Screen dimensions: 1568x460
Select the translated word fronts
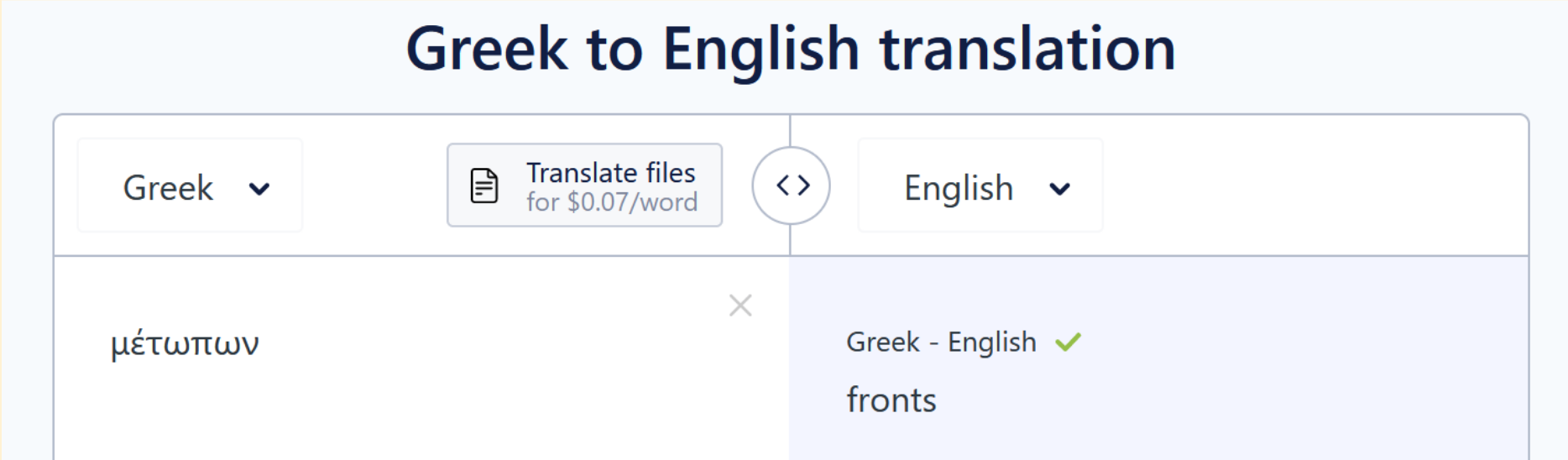click(891, 400)
